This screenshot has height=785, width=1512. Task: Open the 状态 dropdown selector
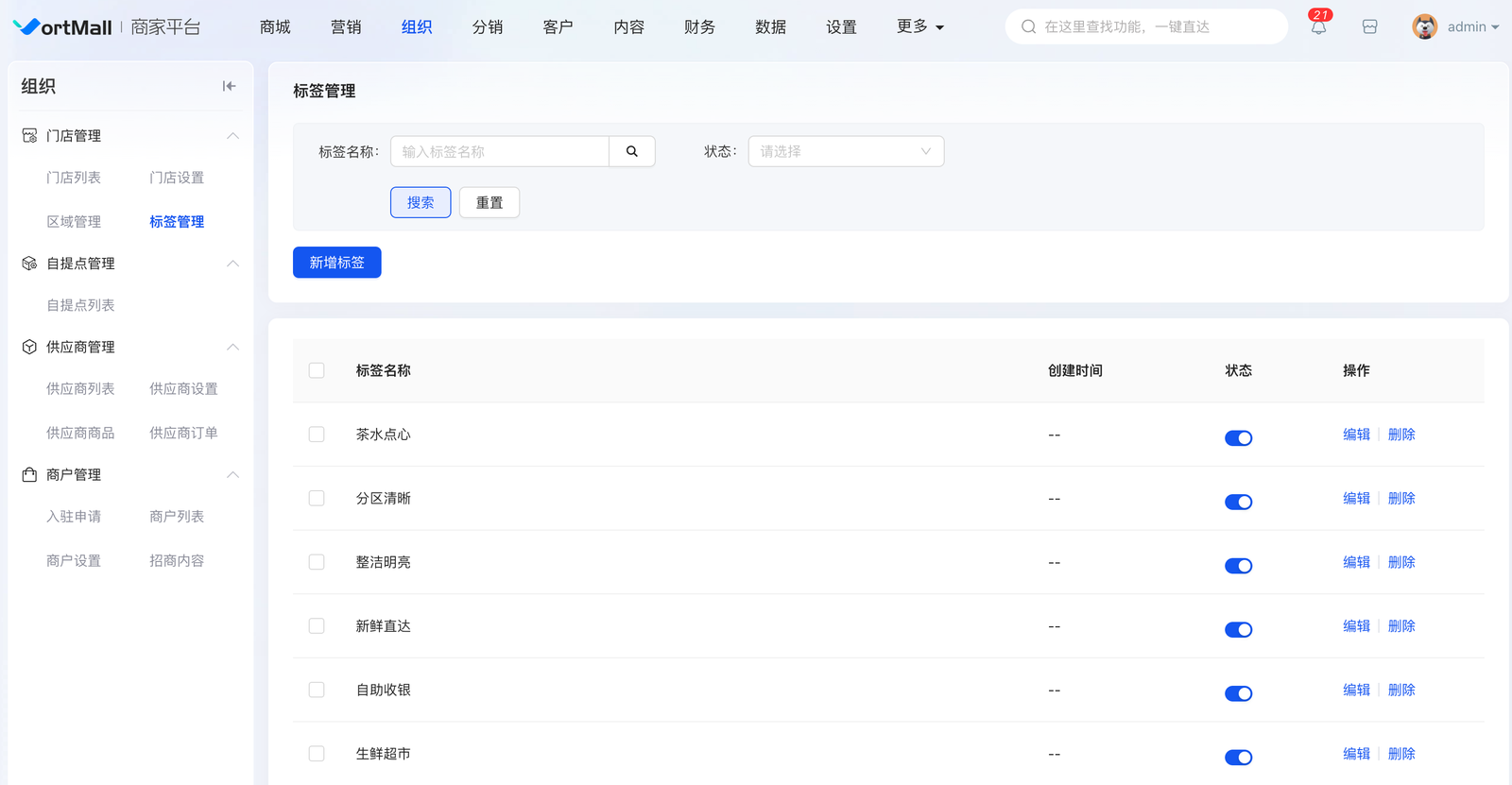point(846,151)
